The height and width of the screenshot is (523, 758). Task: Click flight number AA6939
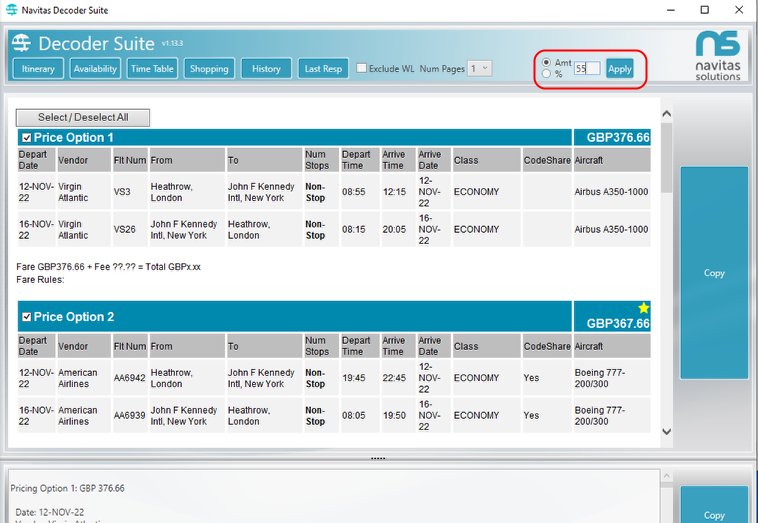130,415
